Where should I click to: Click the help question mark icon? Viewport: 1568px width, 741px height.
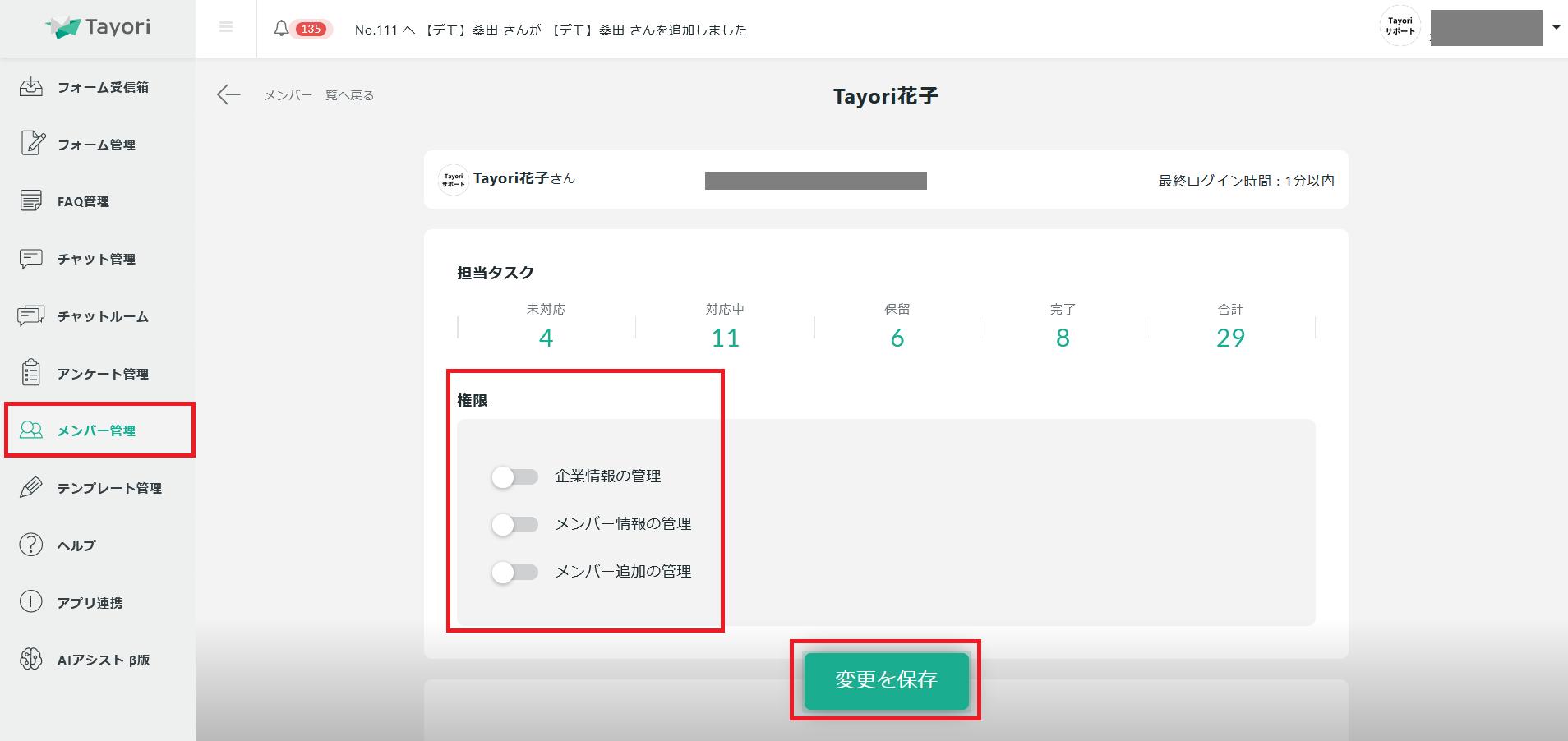pyautogui.click(x=31, y=544)
